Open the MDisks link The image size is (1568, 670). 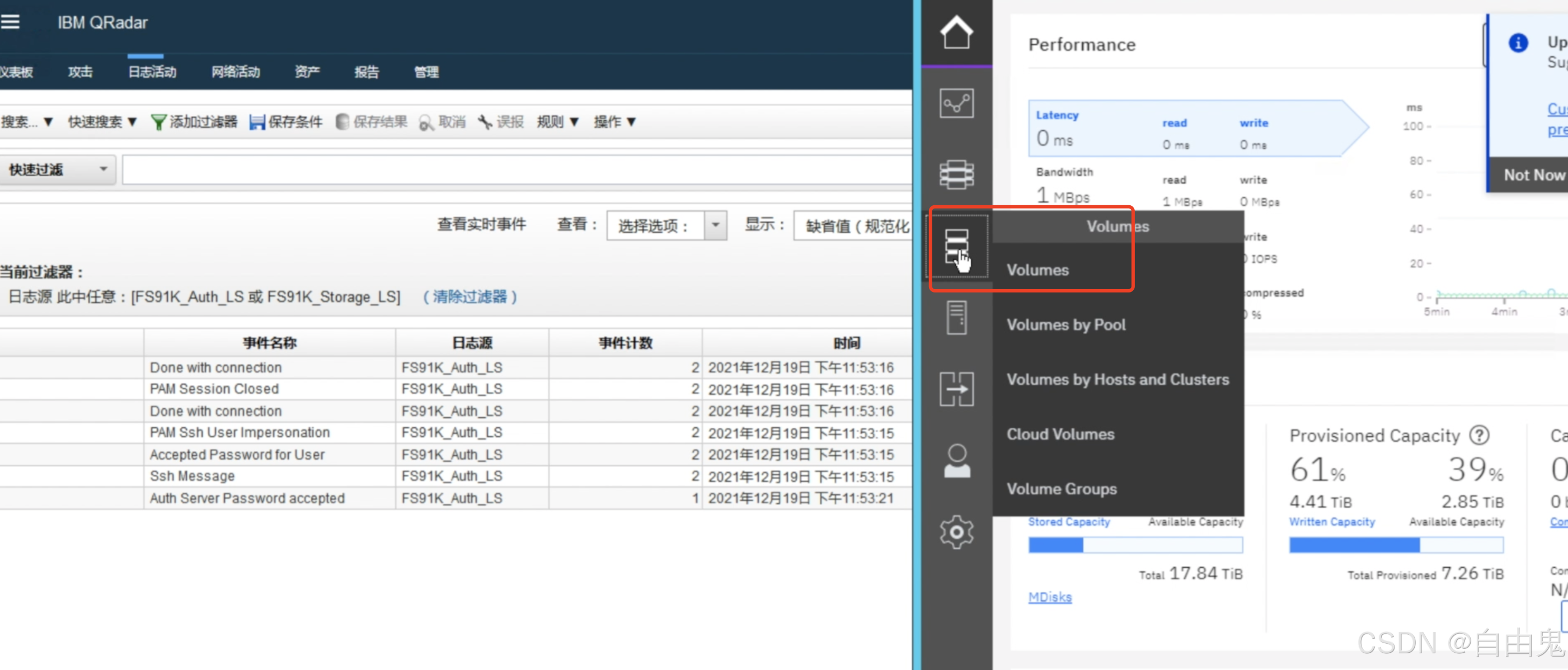pos(1049,597)
